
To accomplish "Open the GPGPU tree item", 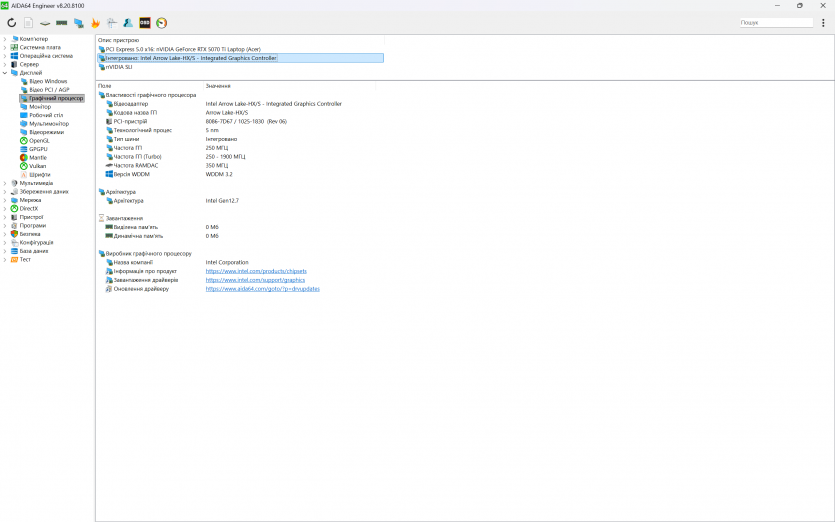I will pos(38,149).
